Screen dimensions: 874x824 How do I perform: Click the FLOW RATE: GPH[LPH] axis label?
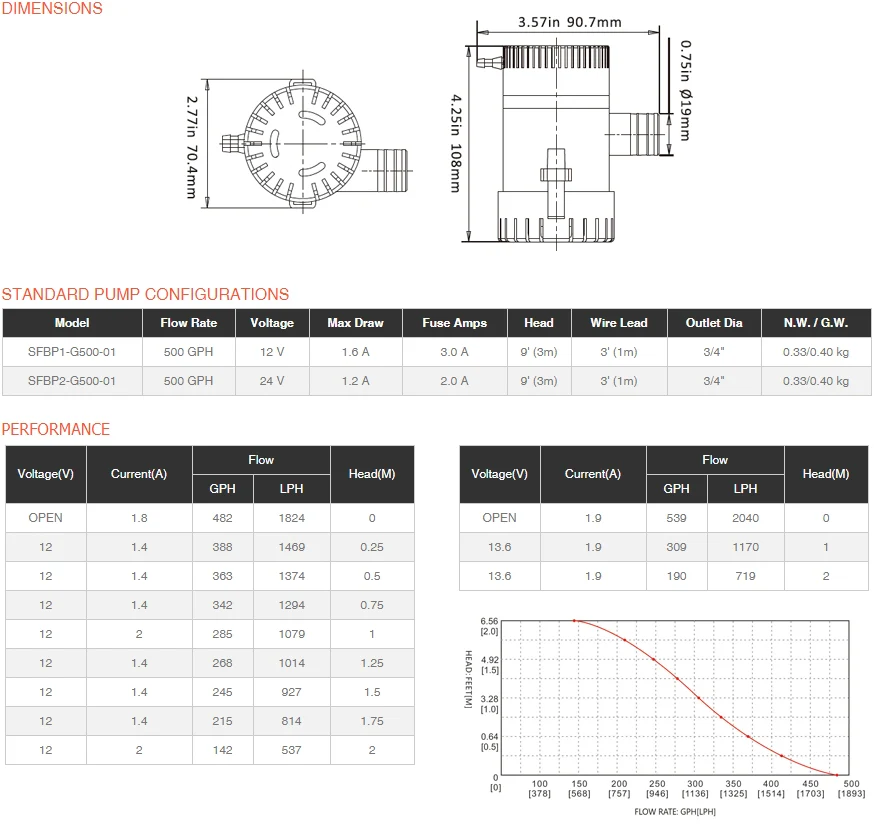tap(674, 812)
